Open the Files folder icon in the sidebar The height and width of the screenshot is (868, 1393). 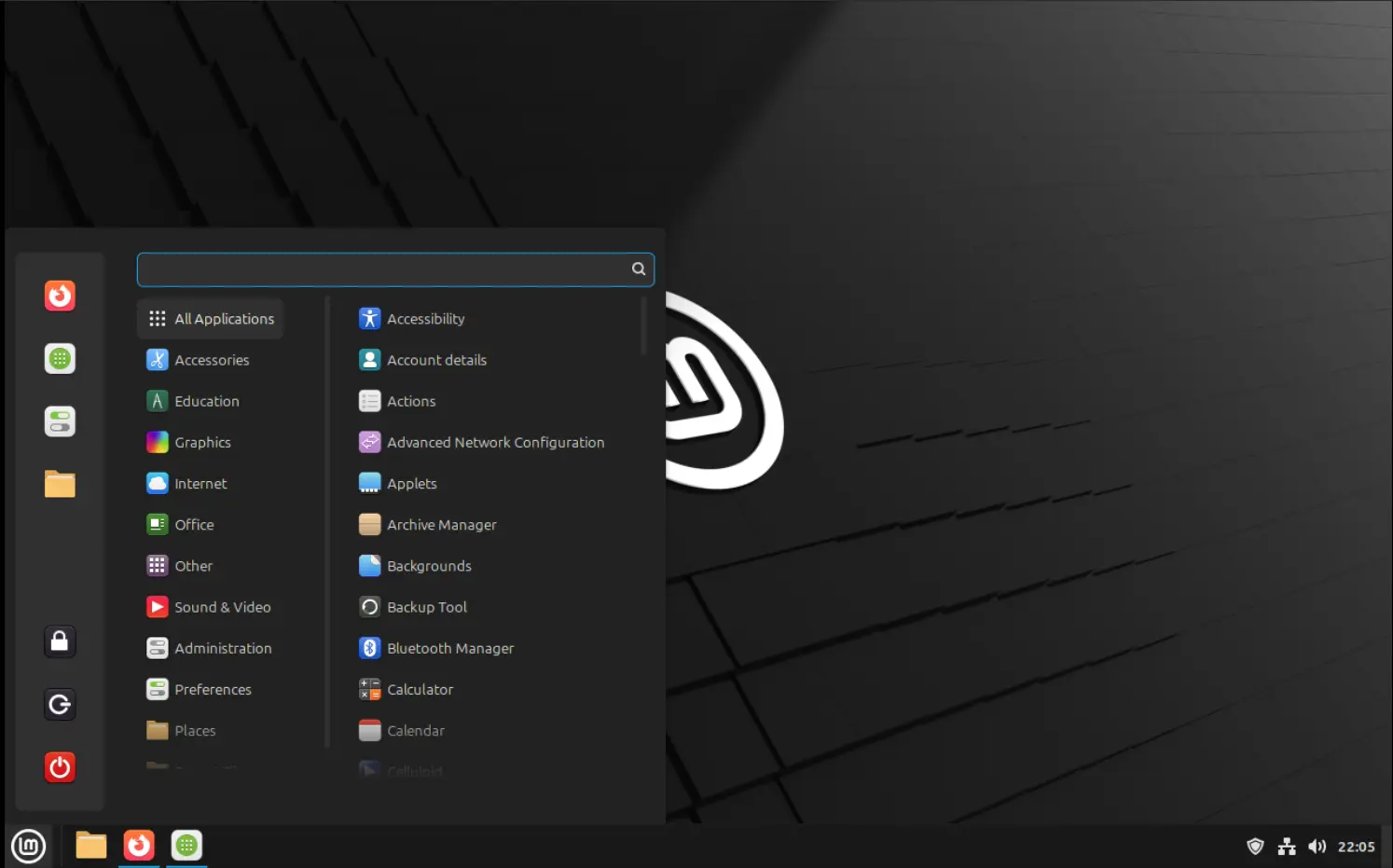(x=60, y=484)
